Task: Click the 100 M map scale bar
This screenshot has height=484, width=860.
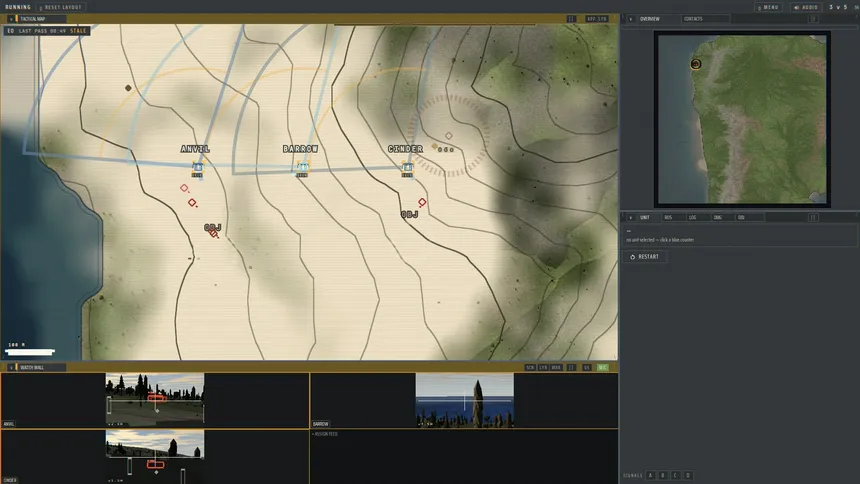Action: pos(30,352)
